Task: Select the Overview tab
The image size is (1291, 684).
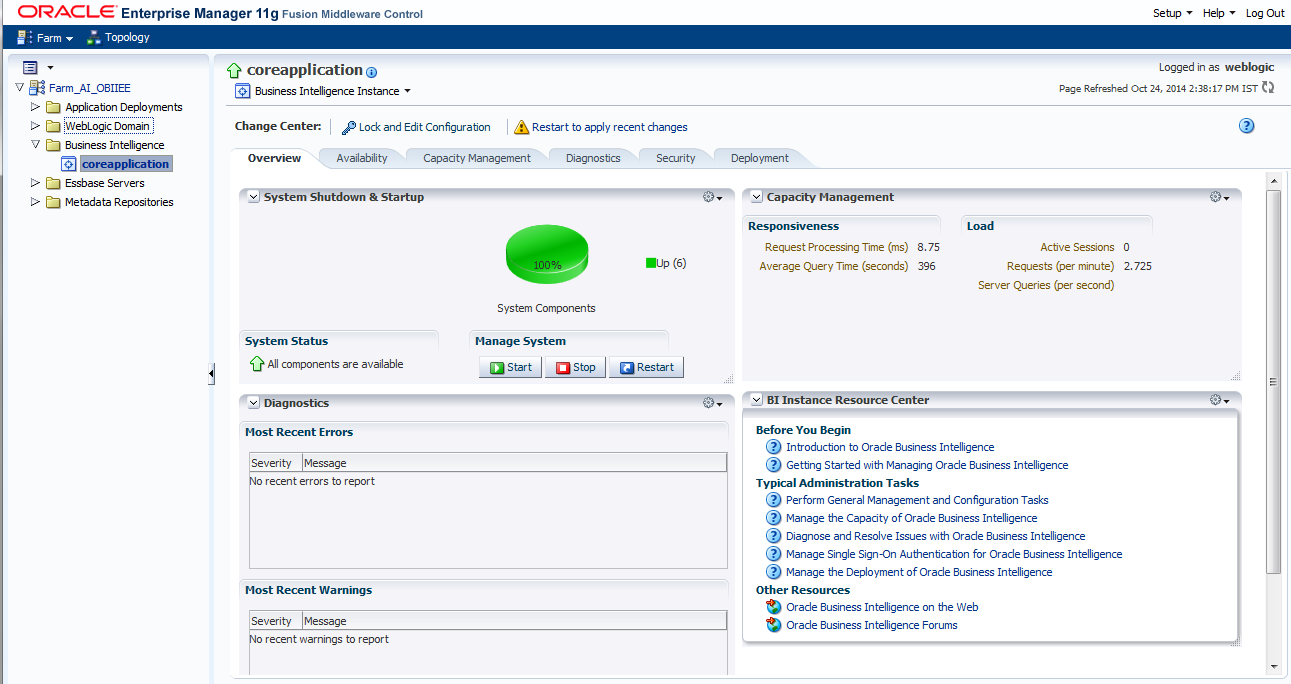Action: click(x=274, y=158)
